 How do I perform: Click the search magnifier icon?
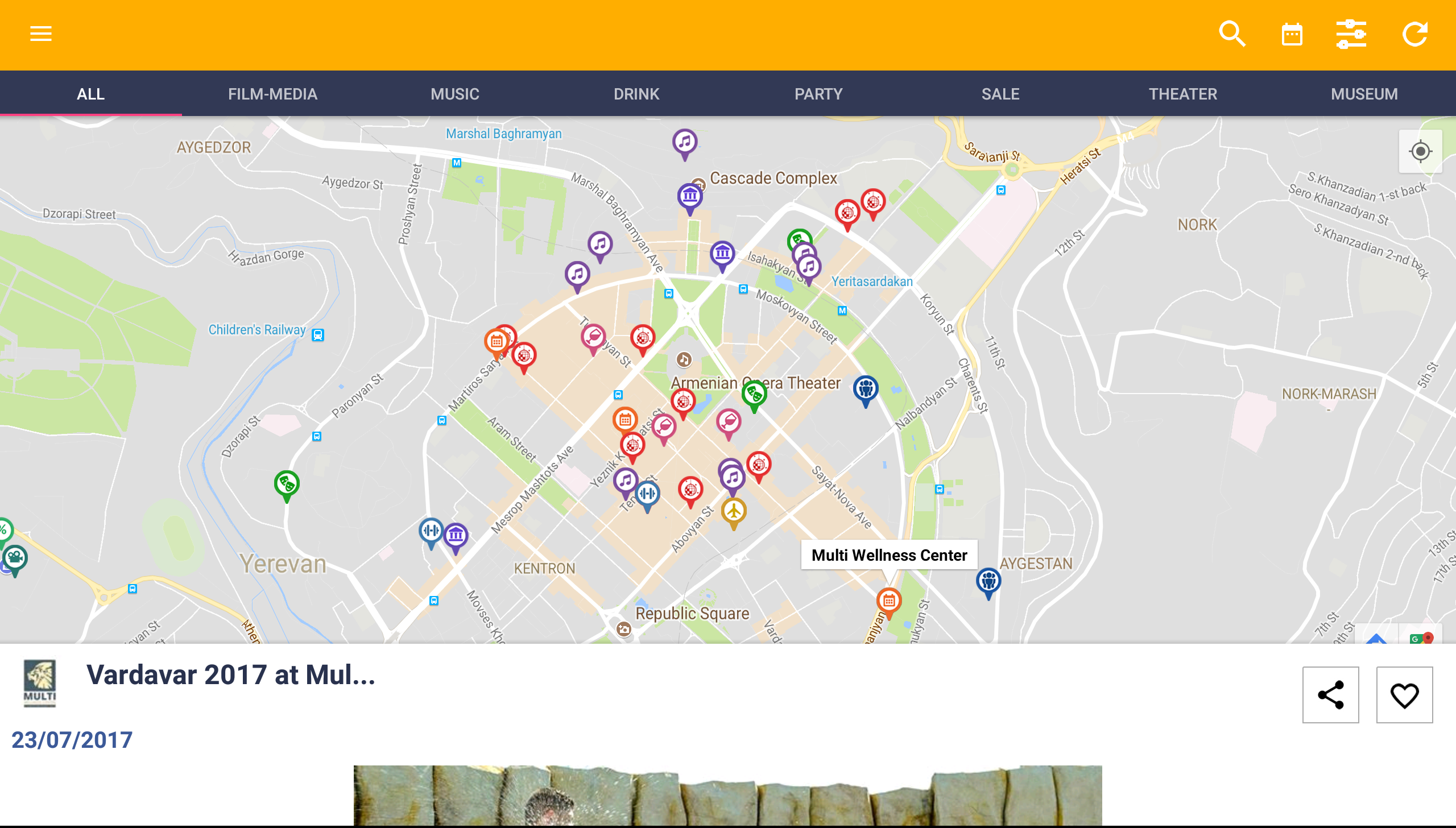(x=1232, y=34)
